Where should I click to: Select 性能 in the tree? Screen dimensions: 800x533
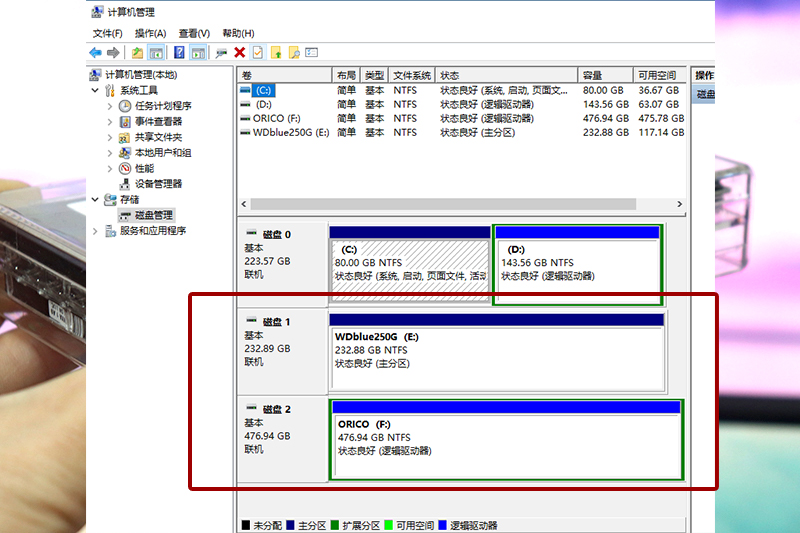pyautogui.click(x=144, y=168)
